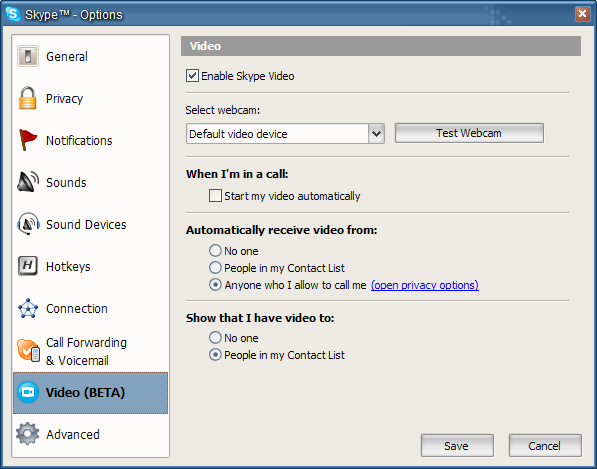Click the Skype logo in title bar
The image size is (597, 469).
point(13,14)
